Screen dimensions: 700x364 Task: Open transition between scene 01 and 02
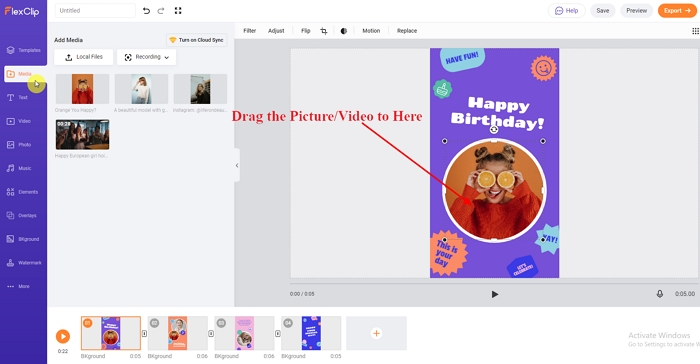(144, 334)
